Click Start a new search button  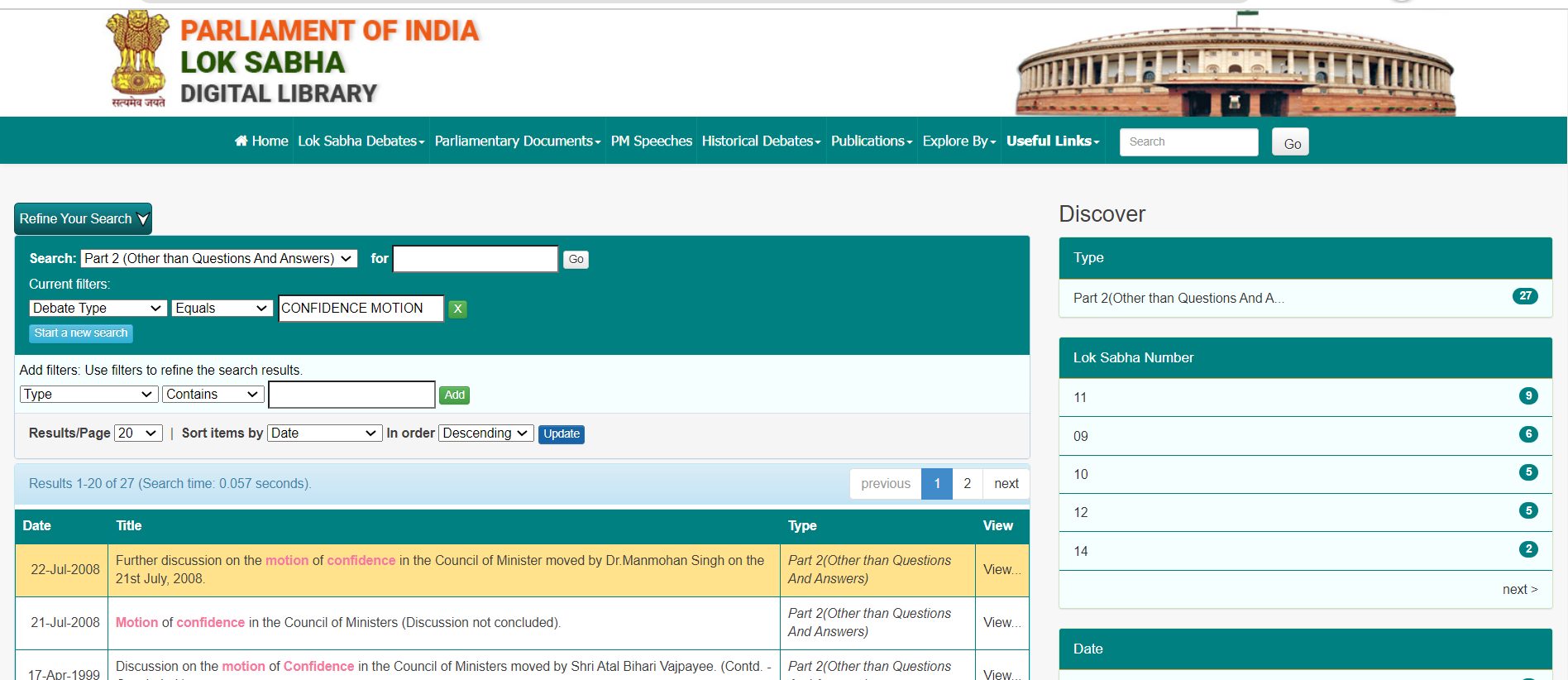point(81,333)
